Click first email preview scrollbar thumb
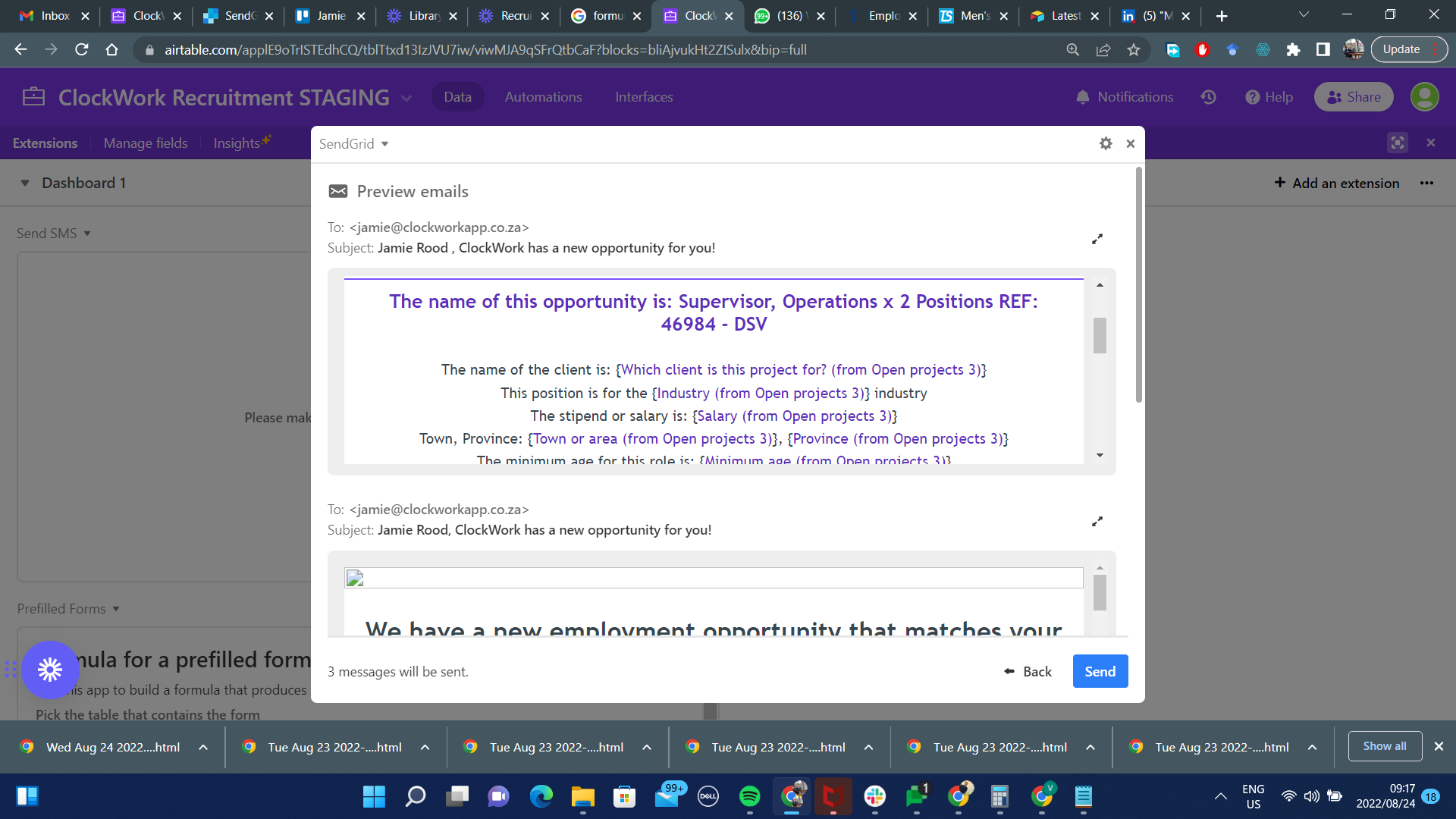Viewport: 1456px width, 819px height. [1100, 335]
